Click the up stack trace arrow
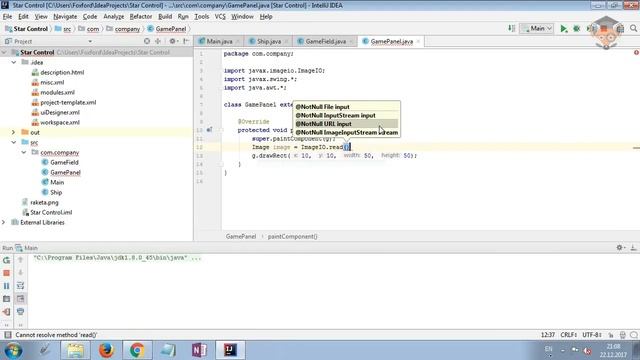The height and width of the screenshot is (360, 640). 20,260
